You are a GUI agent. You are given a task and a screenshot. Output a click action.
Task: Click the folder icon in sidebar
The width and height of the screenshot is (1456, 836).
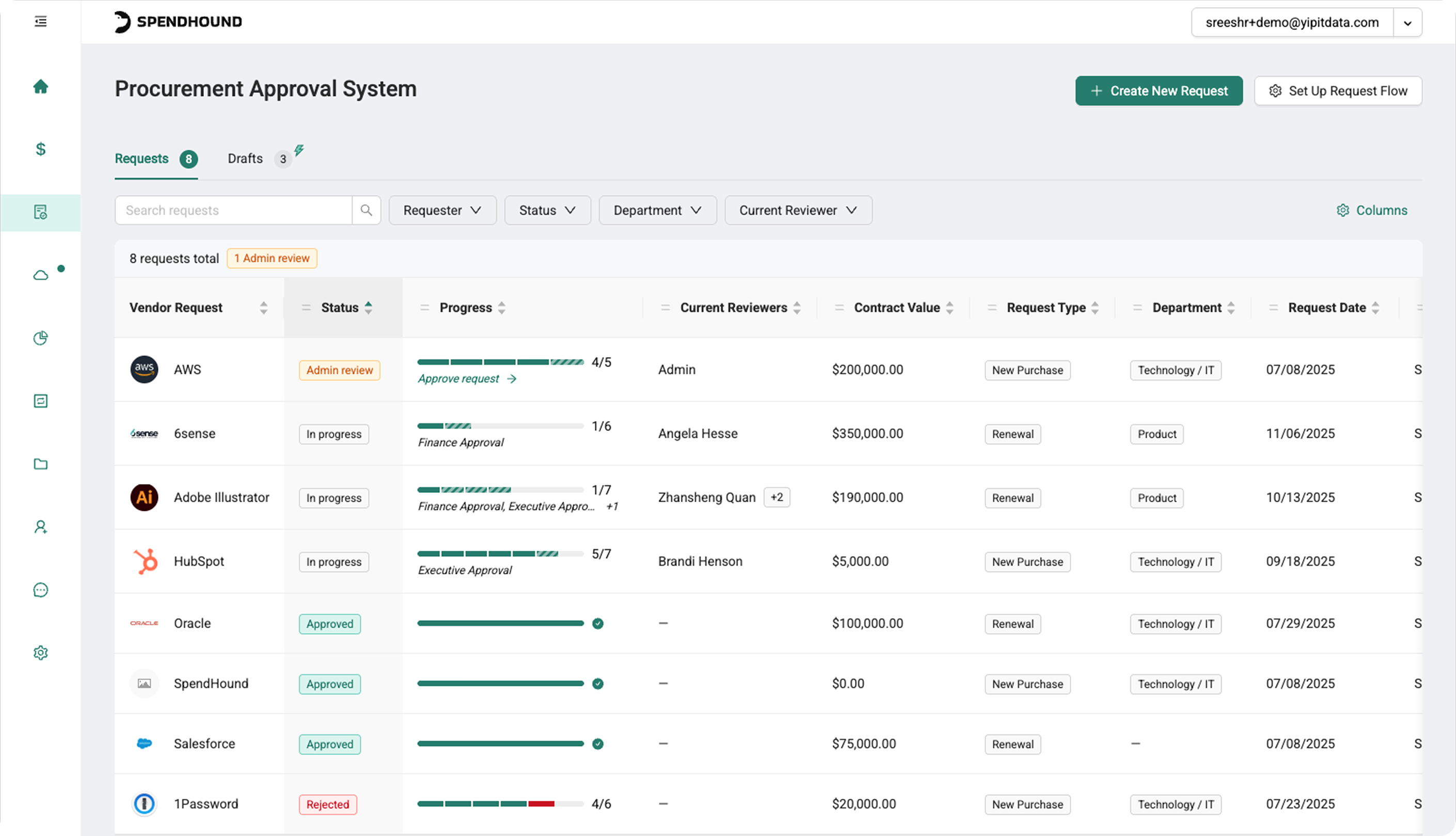click(40, 464)
